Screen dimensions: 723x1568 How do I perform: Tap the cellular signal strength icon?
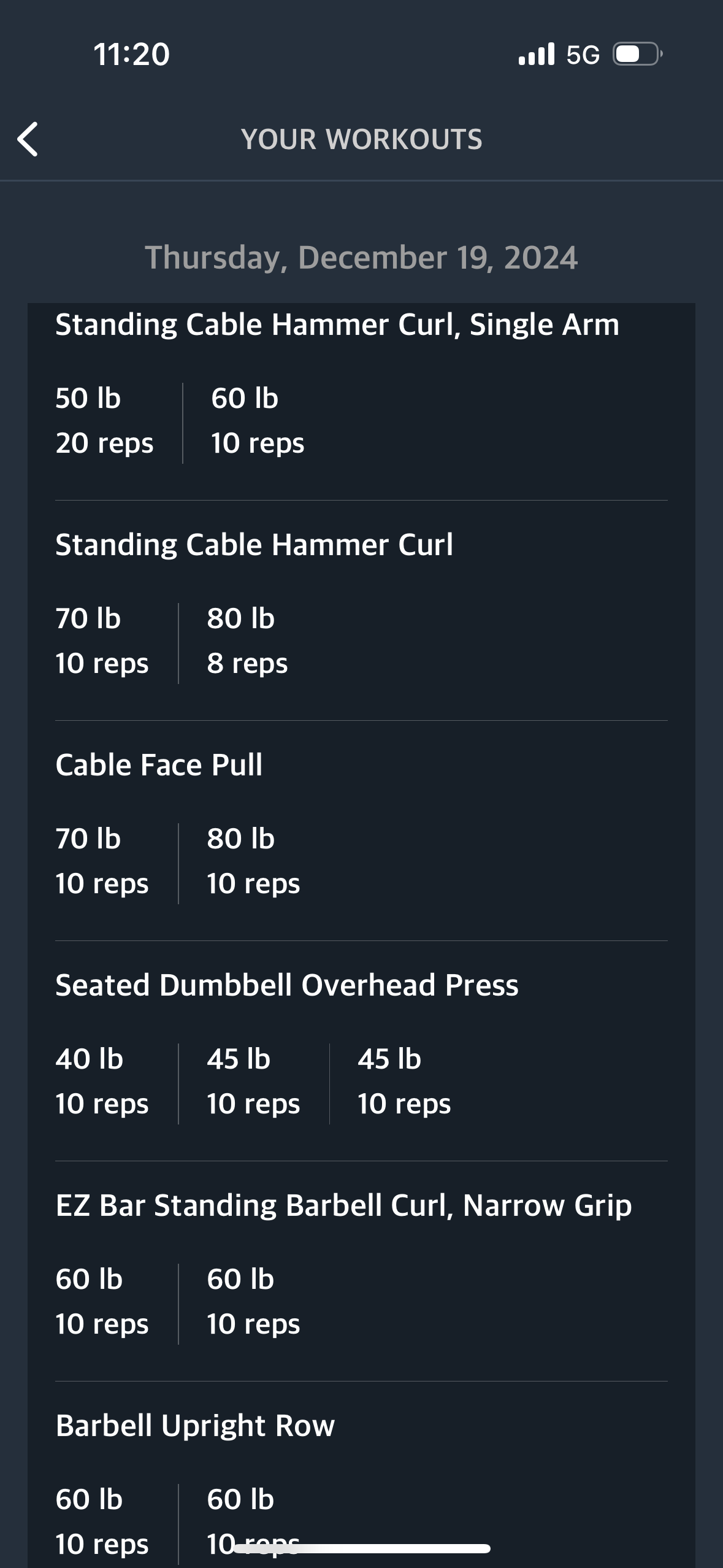[536, 55]
